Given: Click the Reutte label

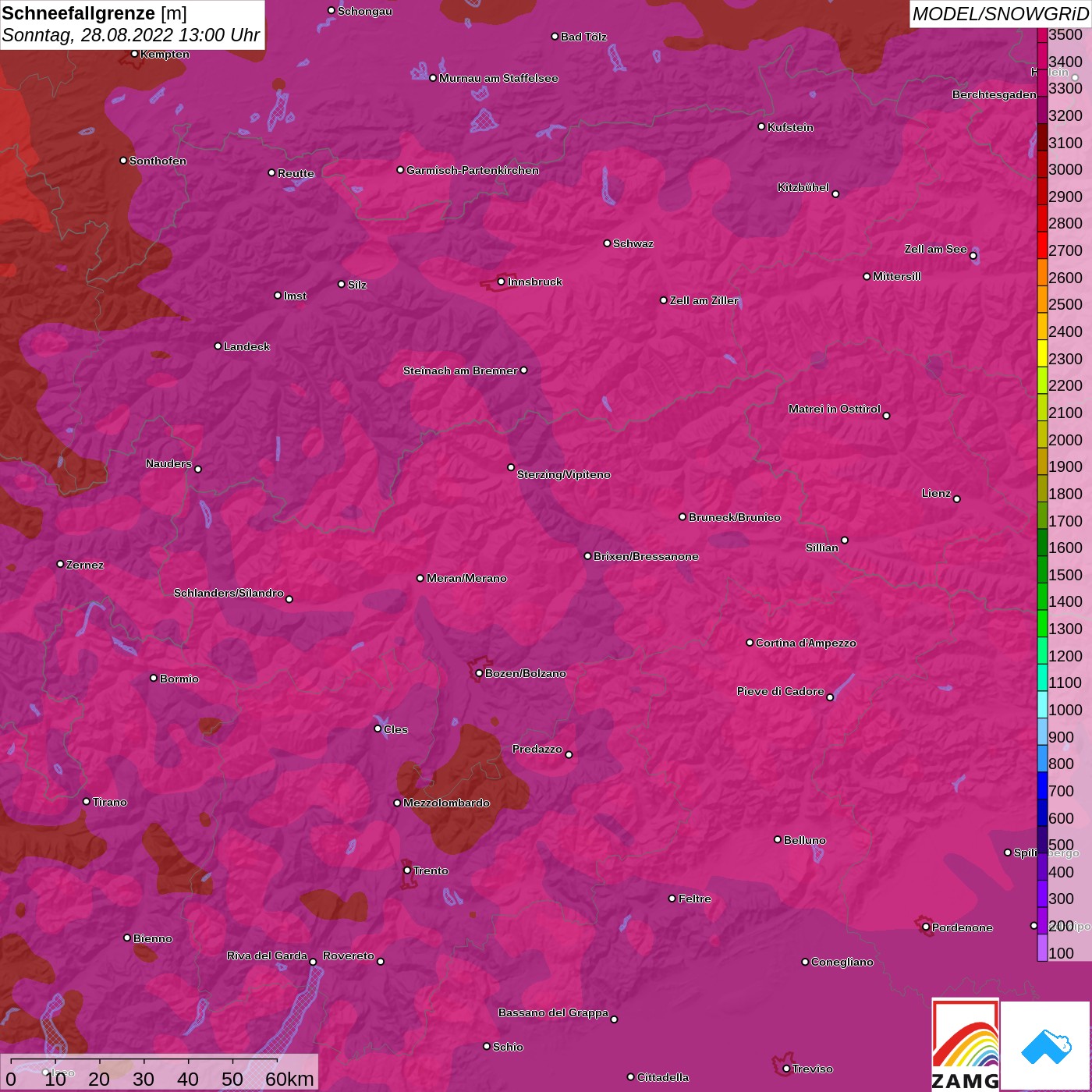Looking at the screenshot, I should (x=296, y=173).
